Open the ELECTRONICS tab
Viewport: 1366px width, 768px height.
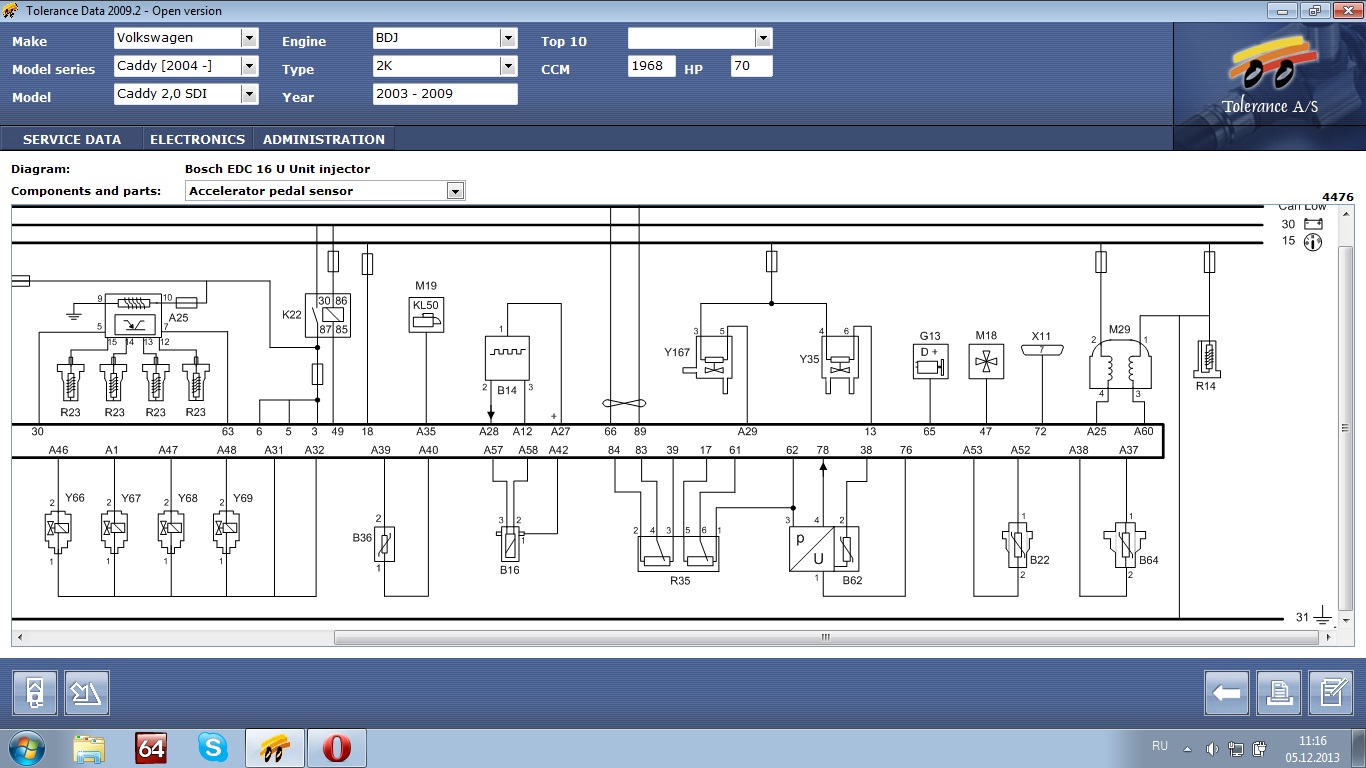point(197,139)
